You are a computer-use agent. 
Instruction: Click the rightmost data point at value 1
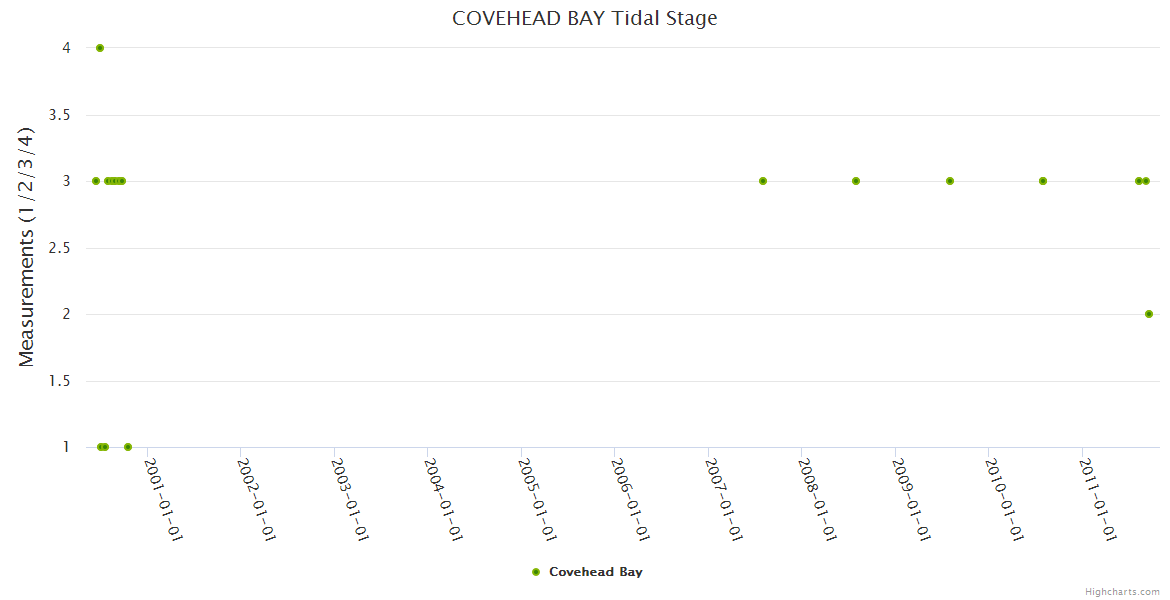click(x=128, y=447)
